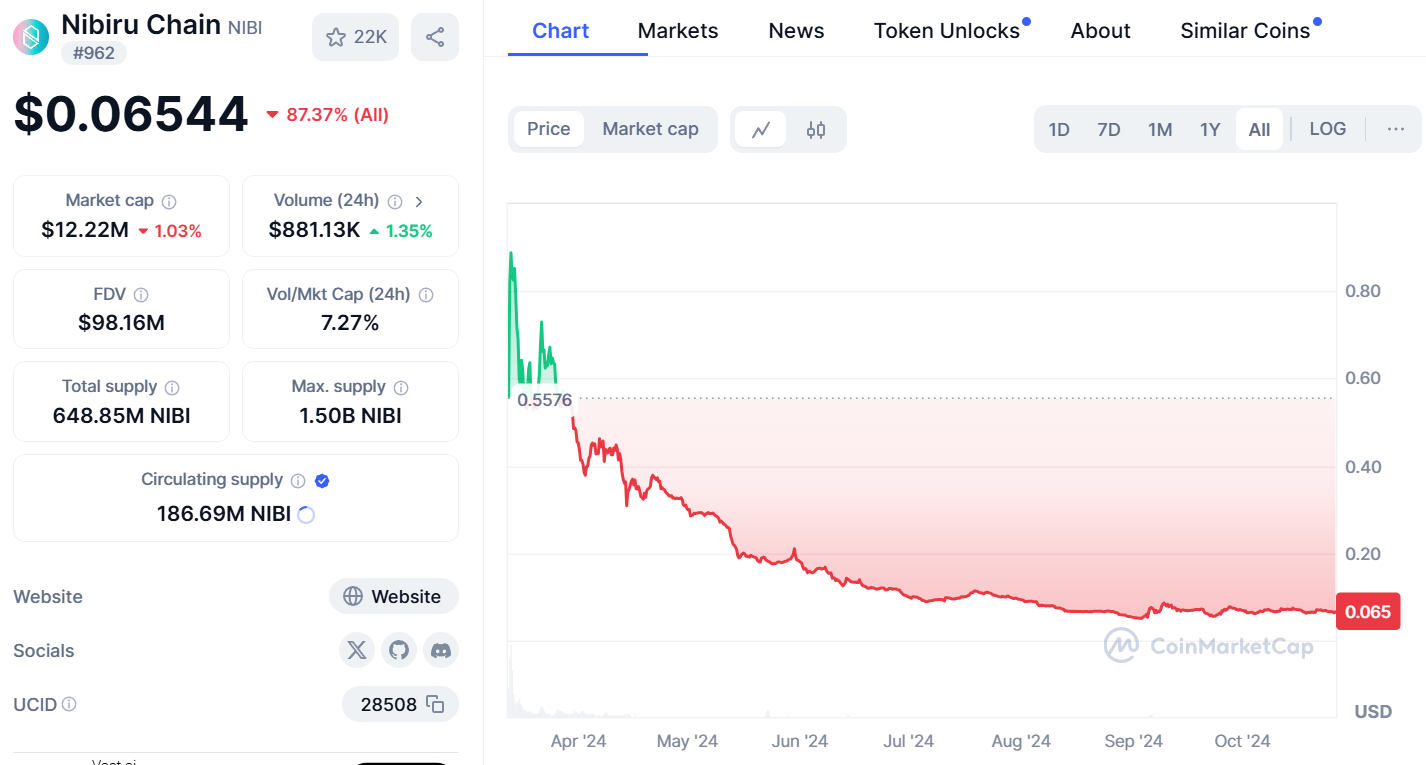This screenshot has height=765, width=1426.
Task: Set chart range to 7D
Action: click(x=1108, y=129)
